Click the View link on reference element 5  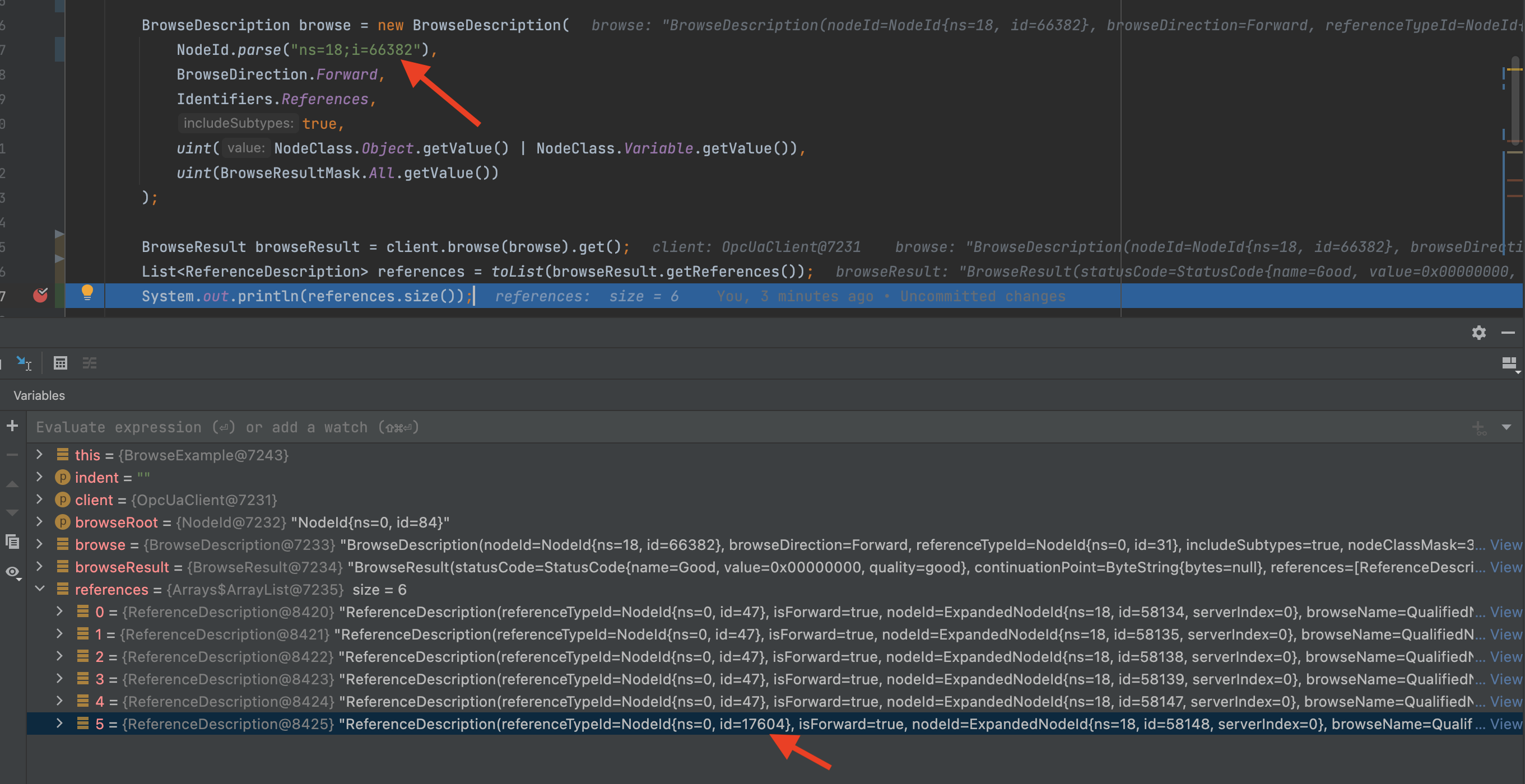[1505, 724]
